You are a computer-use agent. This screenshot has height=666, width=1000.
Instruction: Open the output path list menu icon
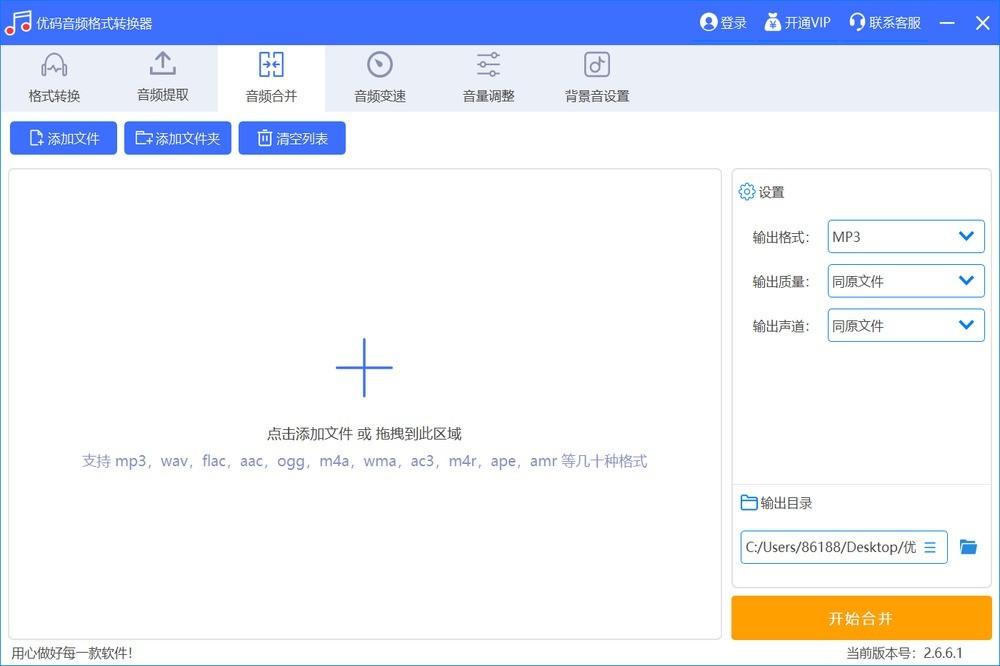930,547
